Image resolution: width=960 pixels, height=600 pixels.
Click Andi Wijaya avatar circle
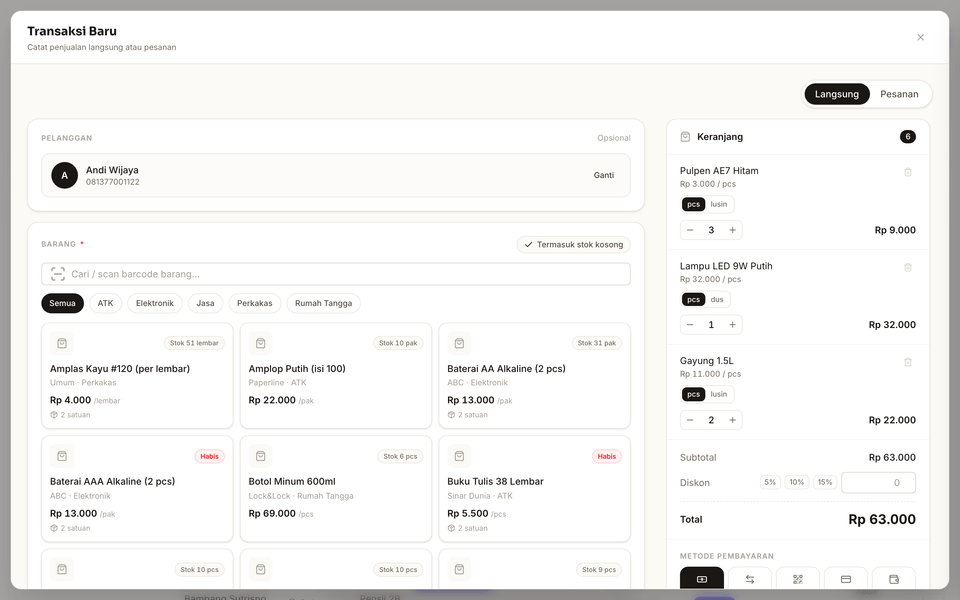pos(64,175)
